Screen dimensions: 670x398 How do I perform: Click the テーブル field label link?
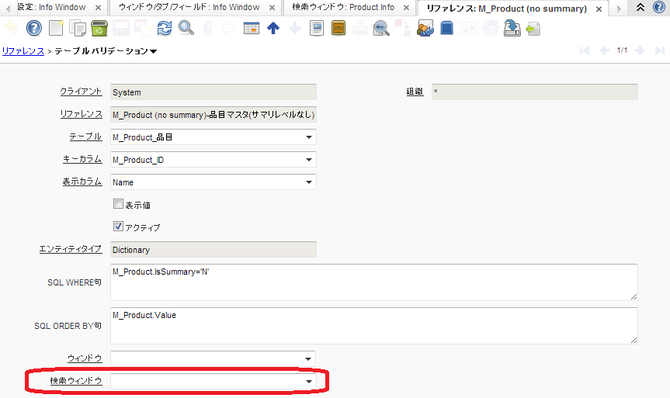point(85,137)
